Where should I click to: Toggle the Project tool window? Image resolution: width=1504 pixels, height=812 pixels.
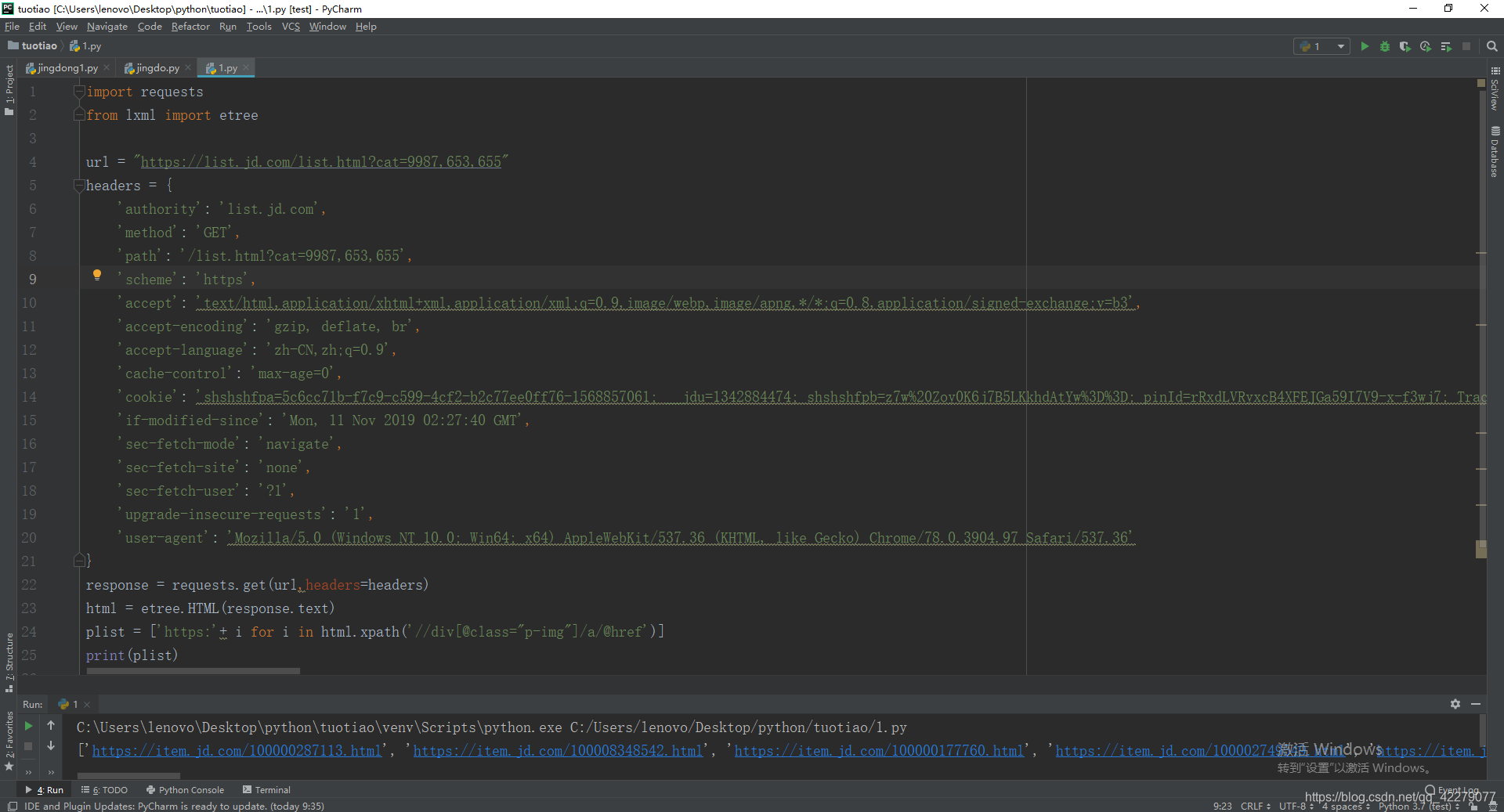9,90
